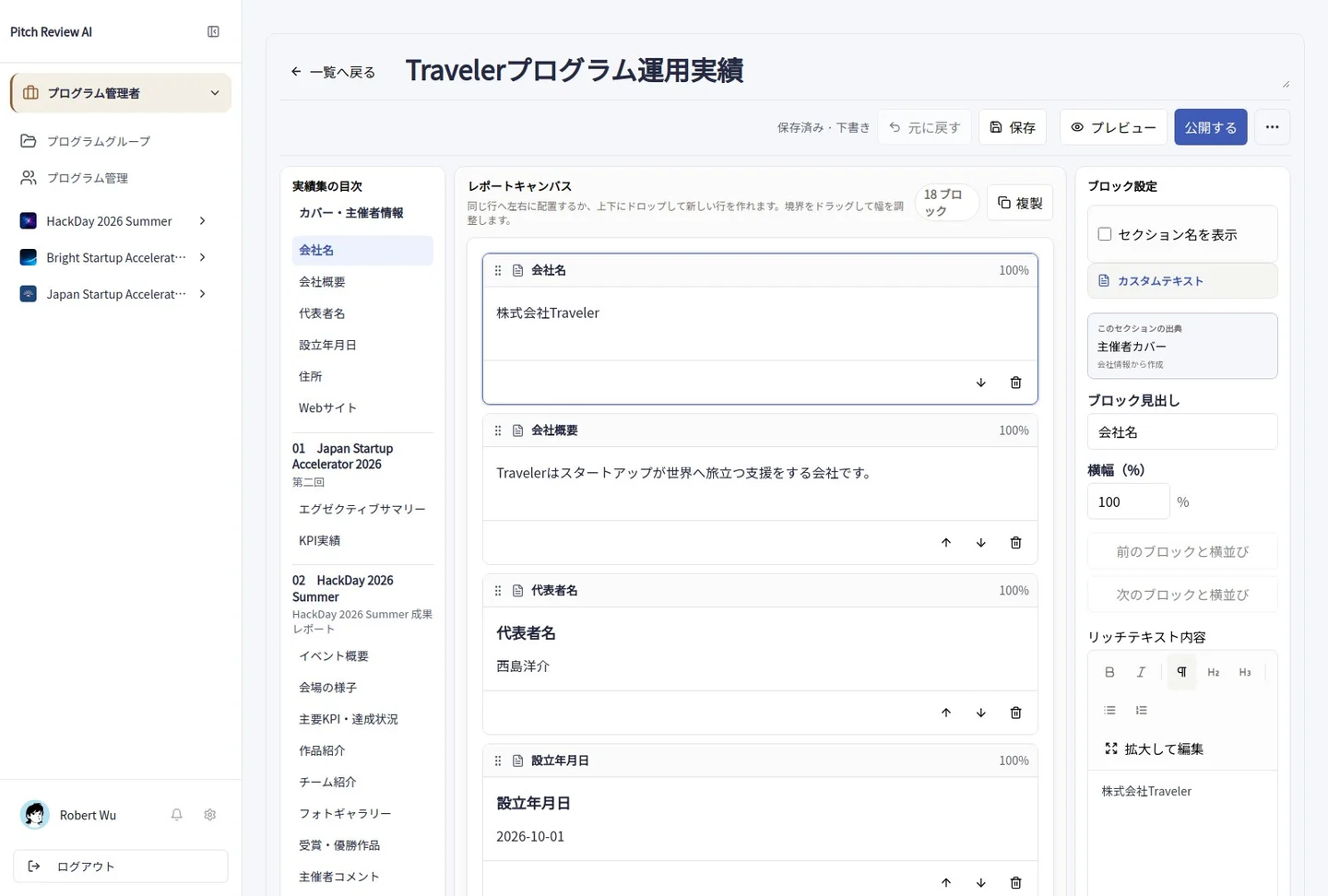Select 代表者名 in table of contents
Viewport: 1328px width, 896px height.
tap(362, 313)
